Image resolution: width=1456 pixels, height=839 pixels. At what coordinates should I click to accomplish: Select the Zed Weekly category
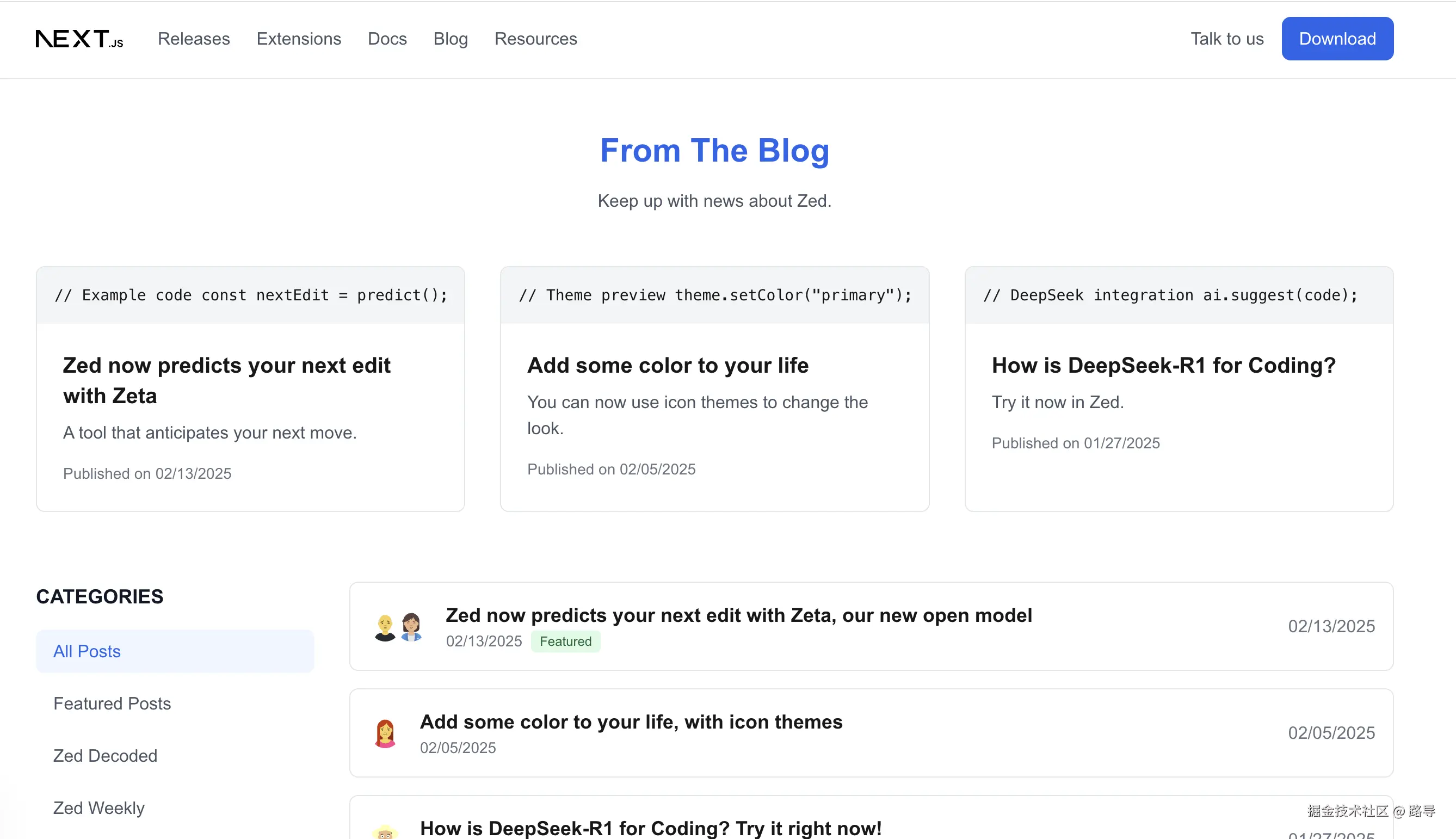pyautogui.click(x=98, y=808)
